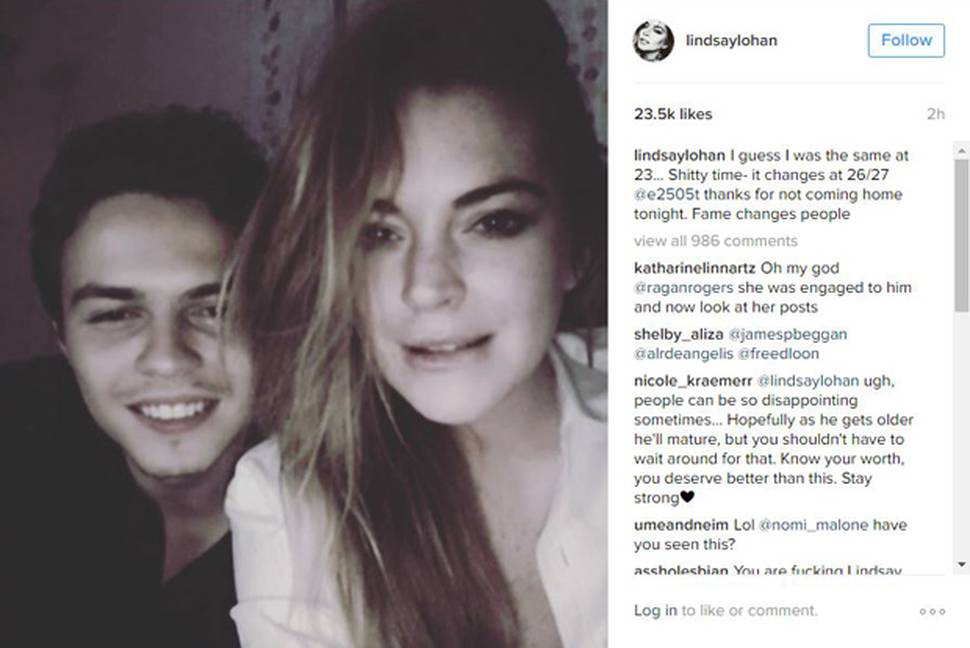Click the posted selfie photo
Viewport: 970px width, 648px height.
tap(303, 324)
